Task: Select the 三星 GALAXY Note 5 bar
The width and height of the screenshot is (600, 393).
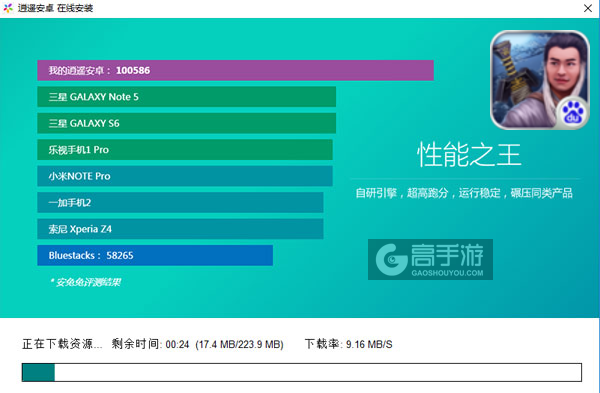Action: pyautogui.click(x=187, y=97)
